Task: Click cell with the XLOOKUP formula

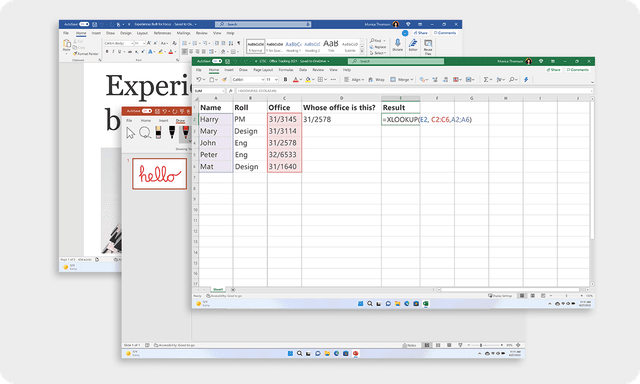Action: tap(400, 120)
